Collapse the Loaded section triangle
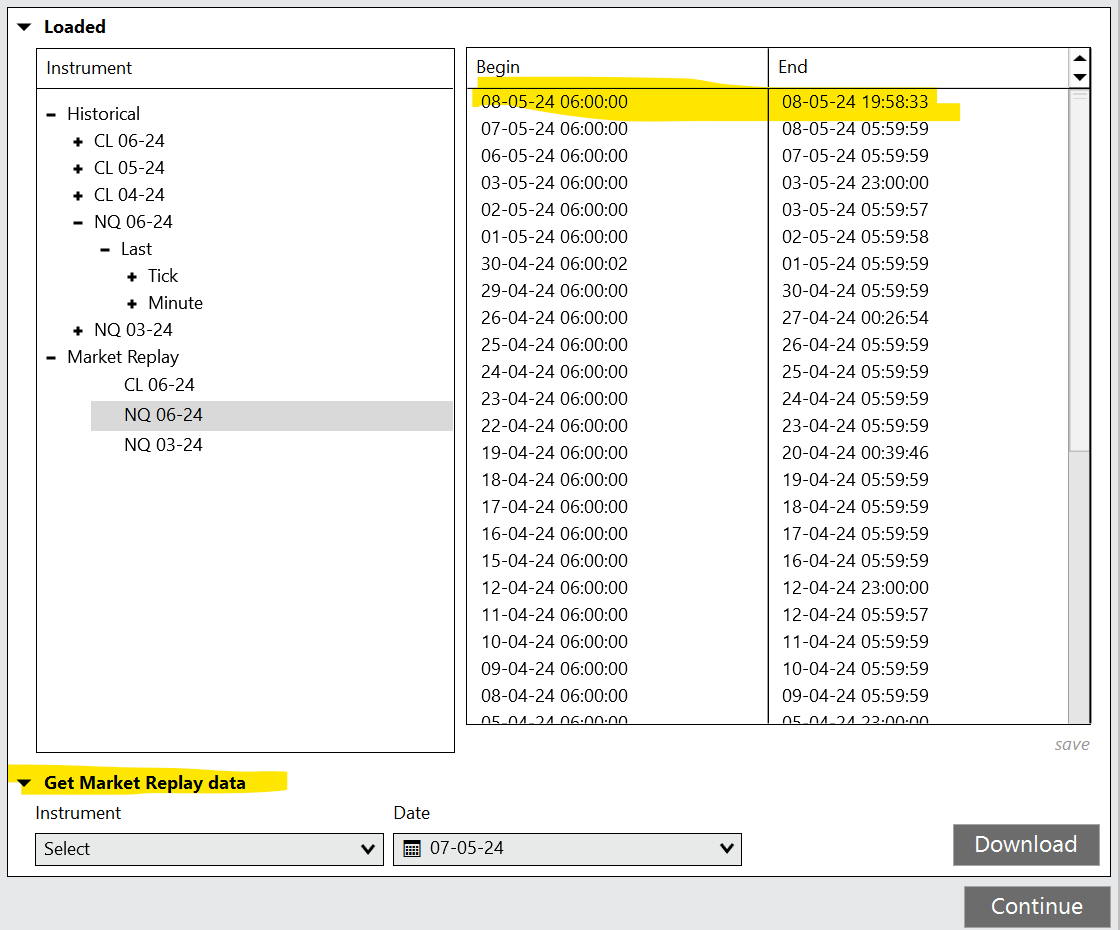 [x=24, y=27]
